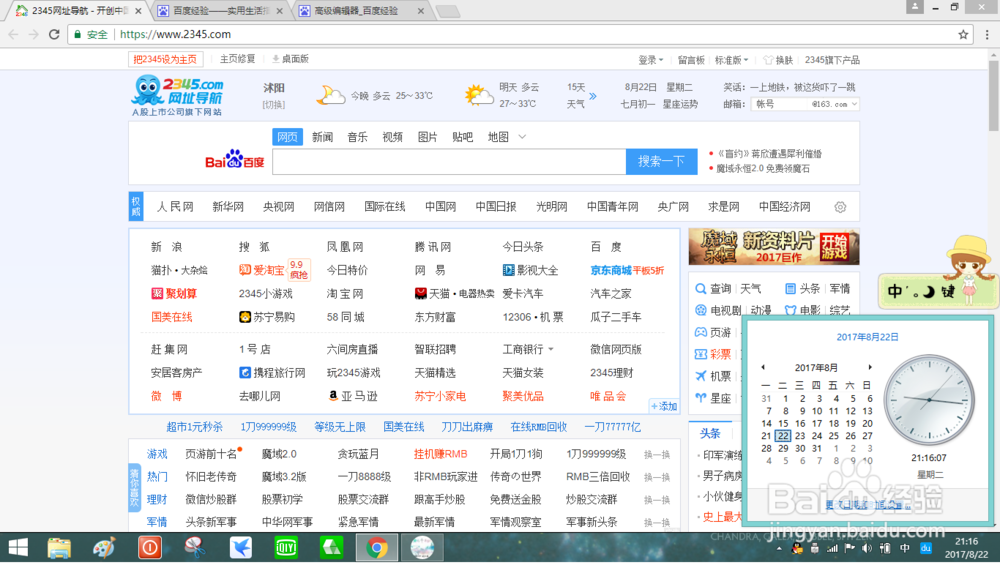
Task: Click the Baidu logo
Action: point(234,159)
